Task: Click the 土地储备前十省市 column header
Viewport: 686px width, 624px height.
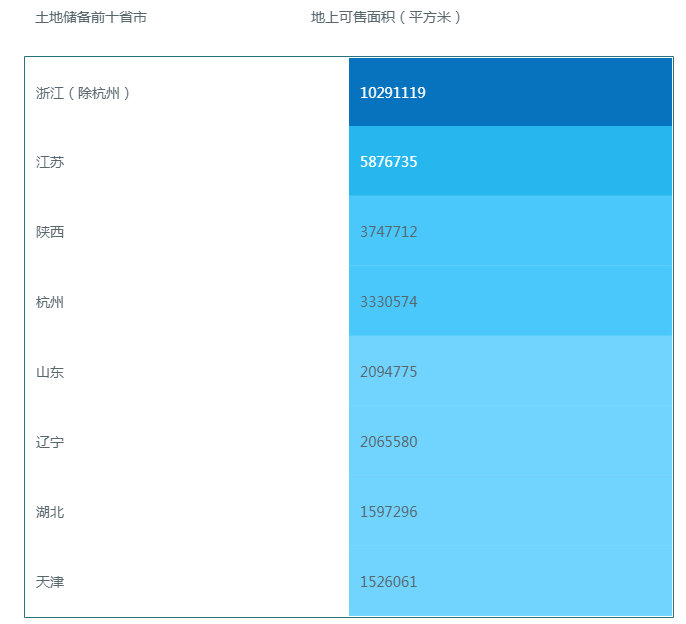Action: [91, 17]
